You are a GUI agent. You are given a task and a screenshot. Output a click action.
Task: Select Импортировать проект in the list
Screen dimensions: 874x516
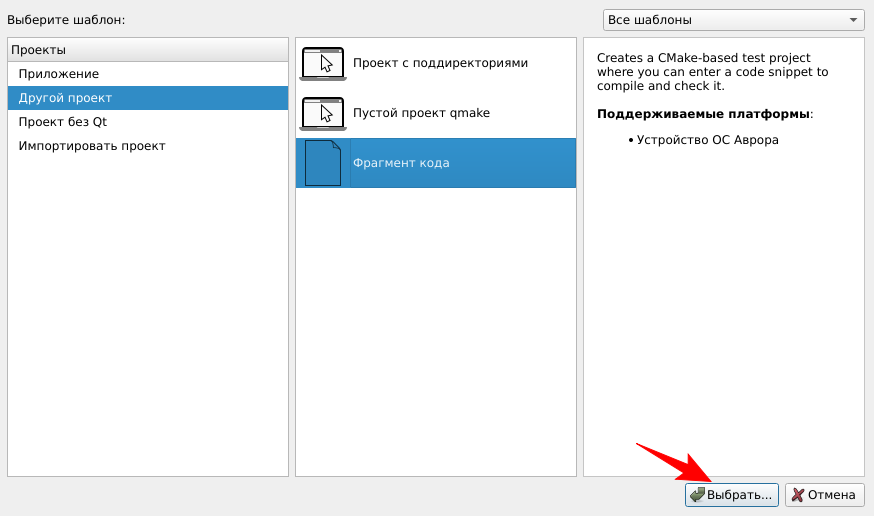pyautogui.click(x=91, y=146)
